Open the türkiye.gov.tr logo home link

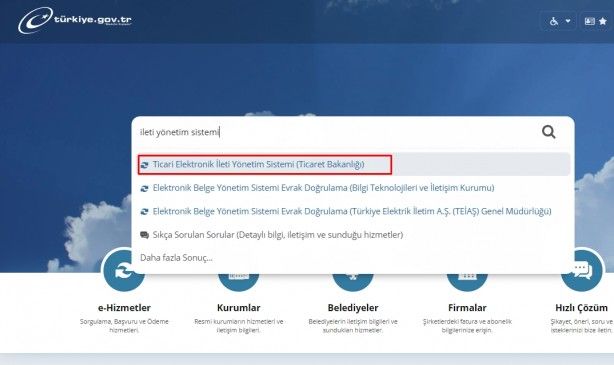coord(75,20)
